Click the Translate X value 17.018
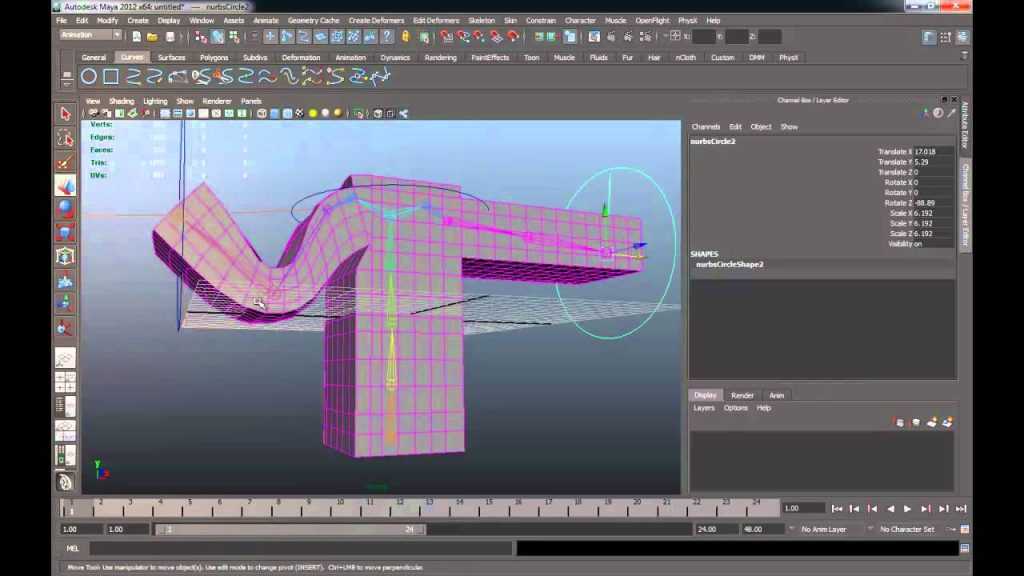The image size is (1024, 576). coord(933,152)
